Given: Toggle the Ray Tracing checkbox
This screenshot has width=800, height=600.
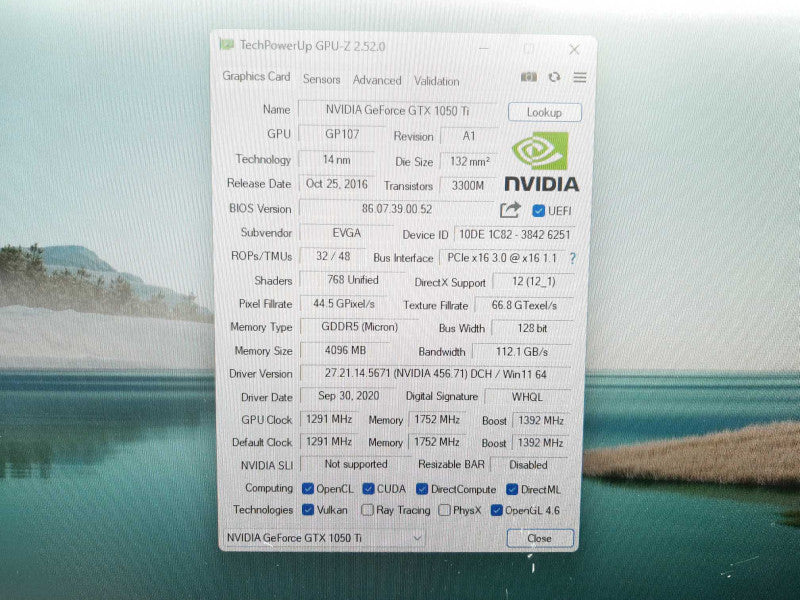Looking at the screenshot, I should 367,510.
